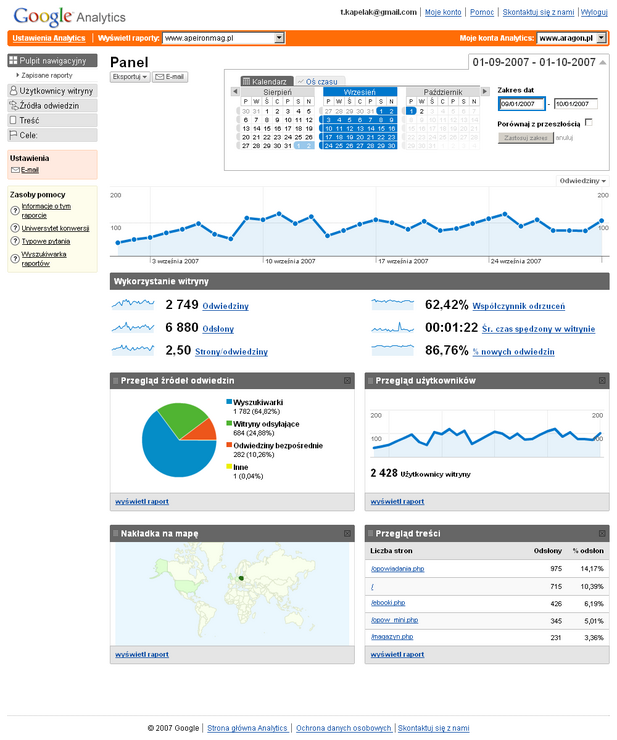Screen dimensions: 617x740
Task: Close the Nakładka na mapę widget
Action: tap(347, 533)
